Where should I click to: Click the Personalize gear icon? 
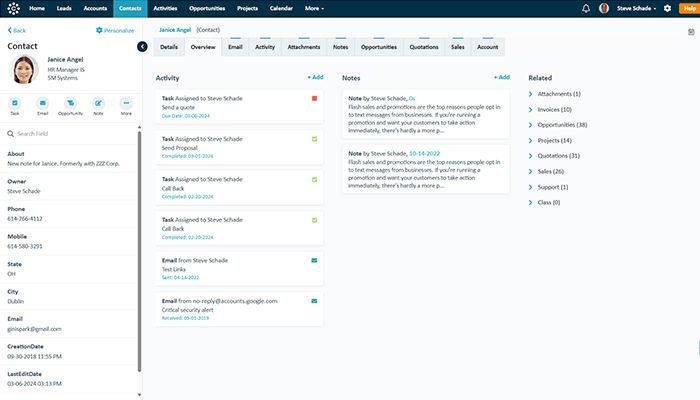pyautogui.click(x=99, y=30)
